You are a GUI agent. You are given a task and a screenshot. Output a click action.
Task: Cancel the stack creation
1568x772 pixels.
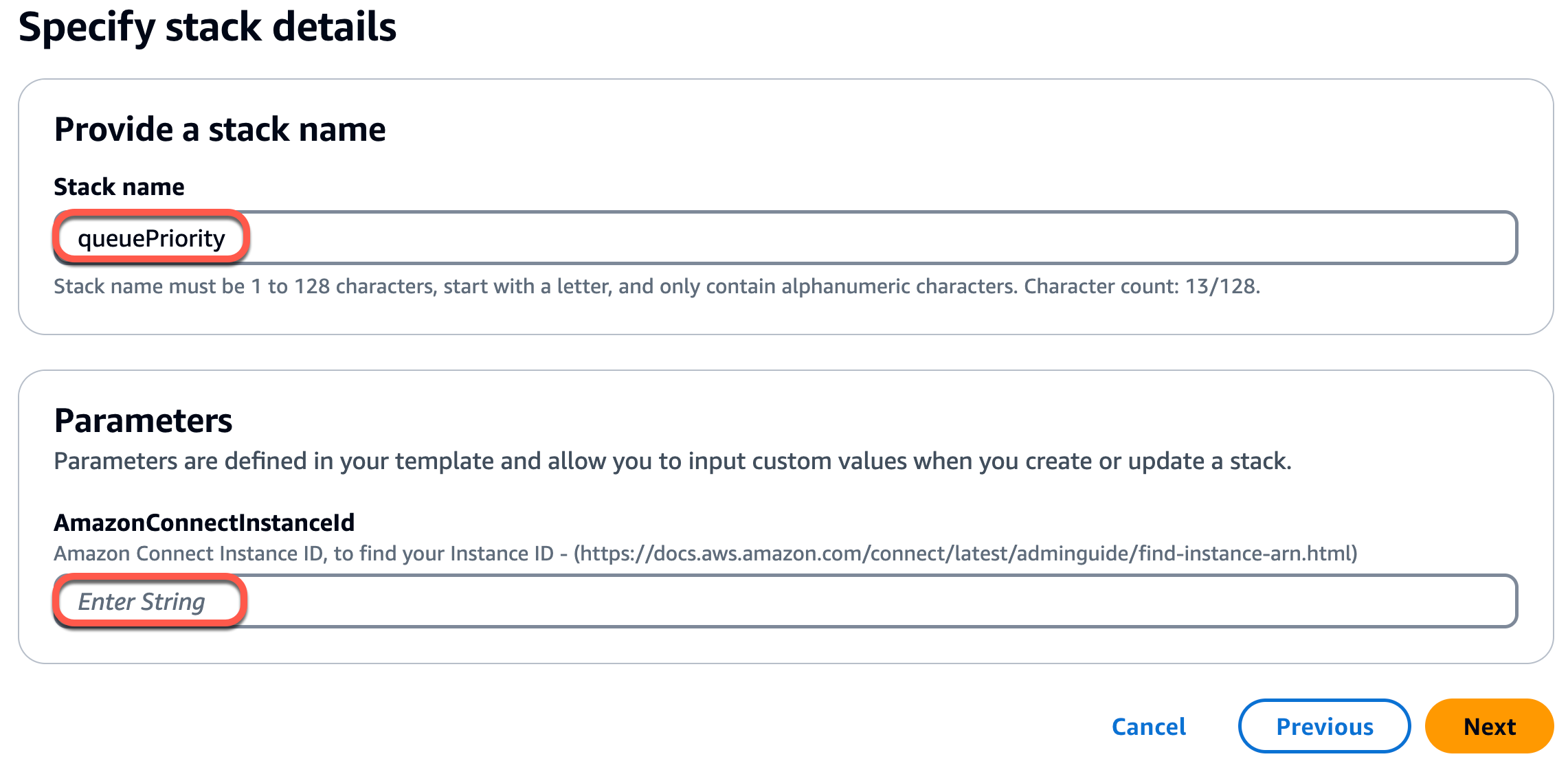[1148, 726]
